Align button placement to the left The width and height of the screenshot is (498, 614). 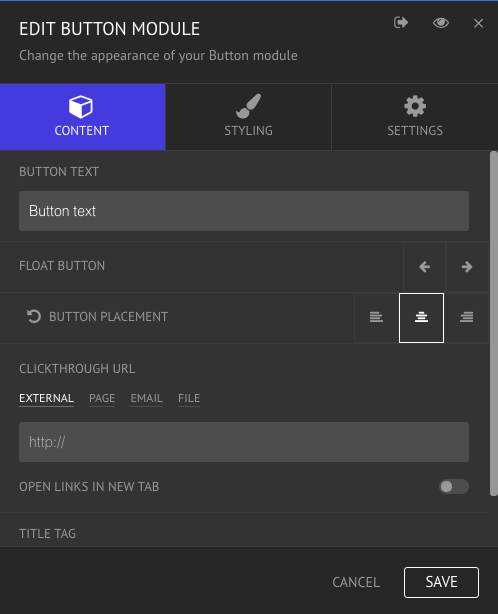[x=376, y=317]
